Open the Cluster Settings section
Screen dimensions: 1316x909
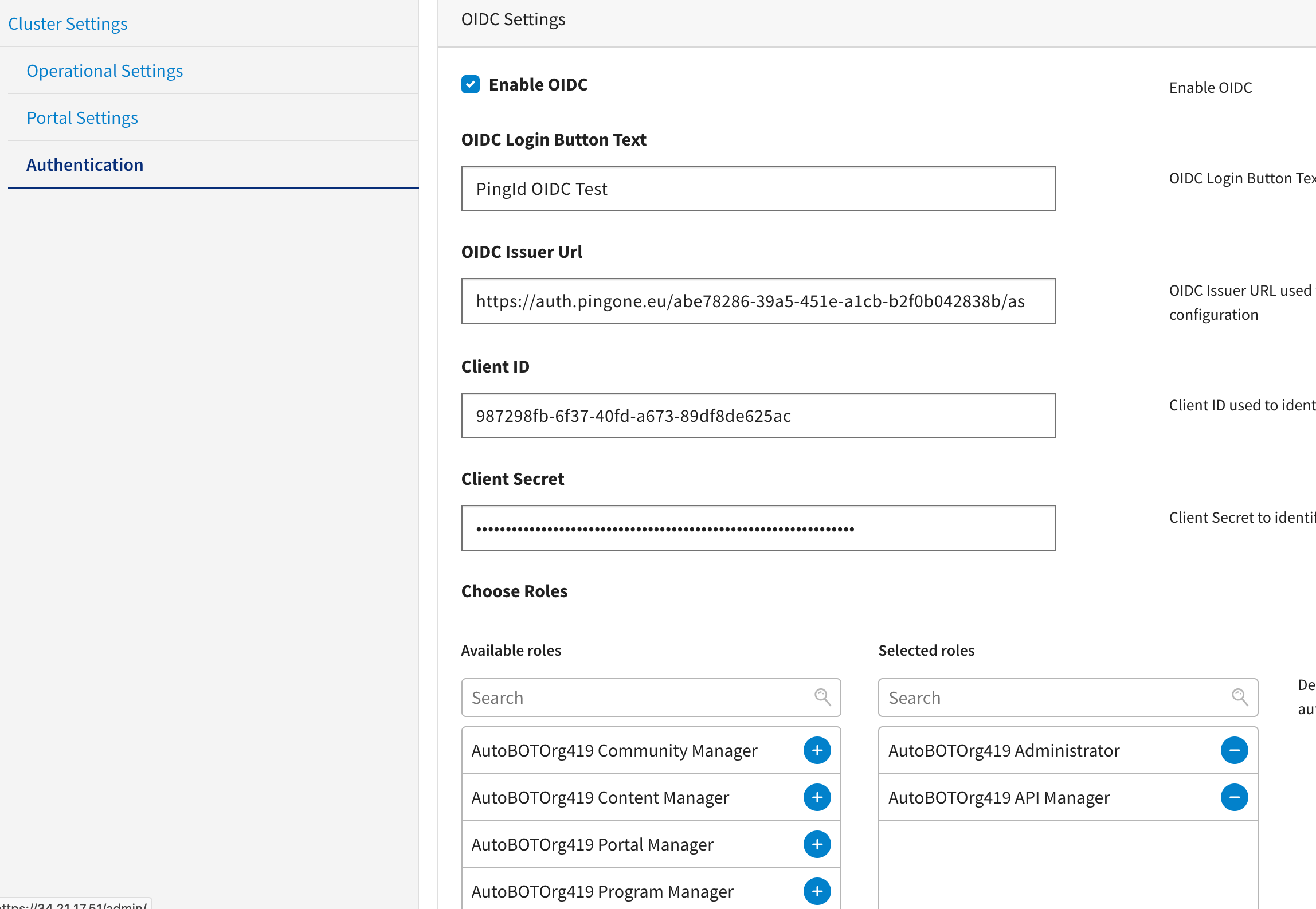pyautogui.click(x=68, y=23)
